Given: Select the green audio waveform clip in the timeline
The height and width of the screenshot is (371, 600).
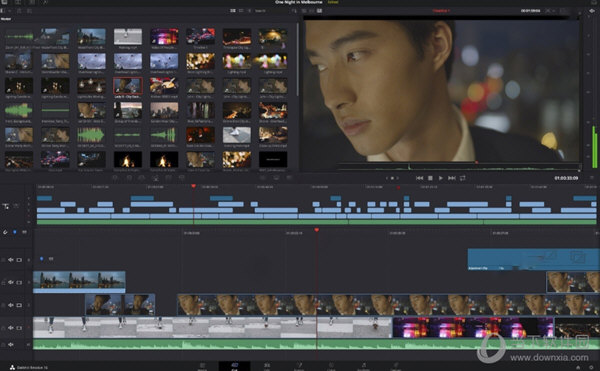Looking at the screenshot, I should [316, 344].
